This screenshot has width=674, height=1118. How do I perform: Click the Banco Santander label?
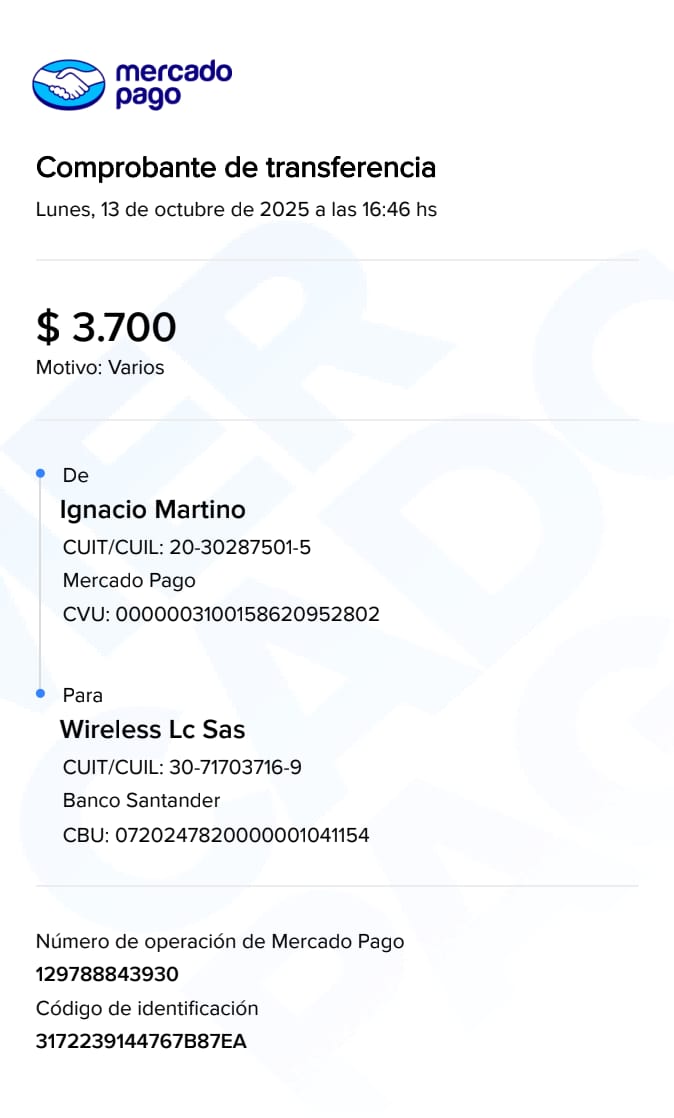click(x=141, y=800)
